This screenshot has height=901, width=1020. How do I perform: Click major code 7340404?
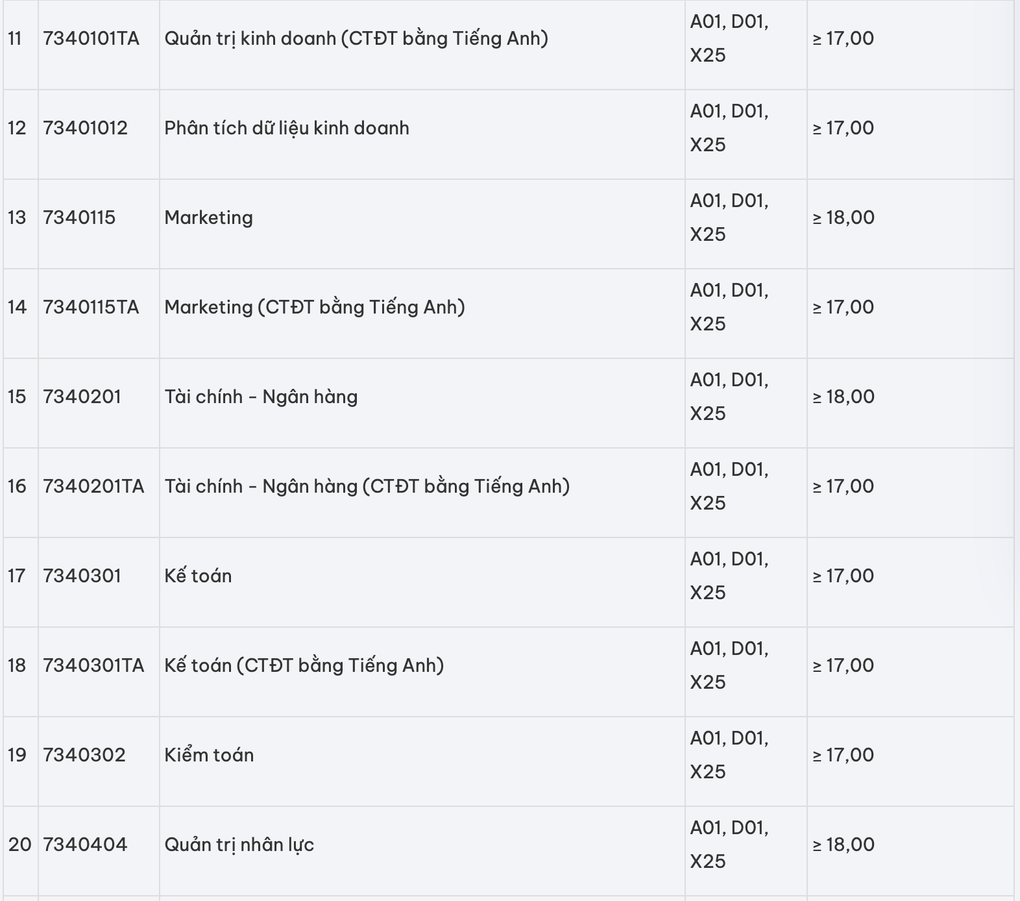pyautogui.click(x=85, y=845)
